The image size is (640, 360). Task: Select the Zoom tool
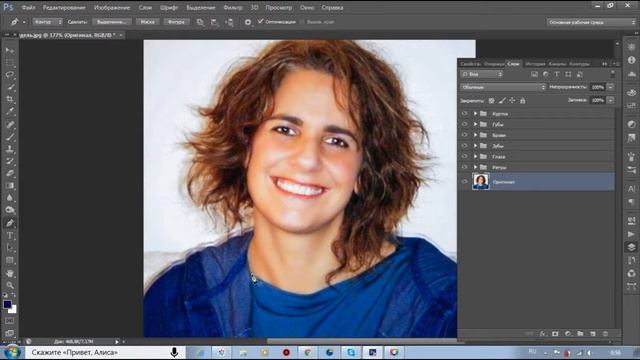tap(10, 285)
